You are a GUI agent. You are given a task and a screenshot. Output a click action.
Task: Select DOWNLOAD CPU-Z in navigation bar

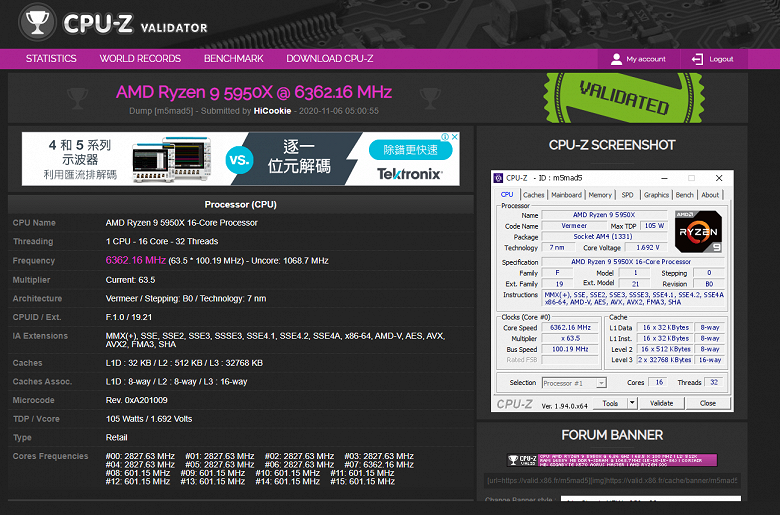328,59
